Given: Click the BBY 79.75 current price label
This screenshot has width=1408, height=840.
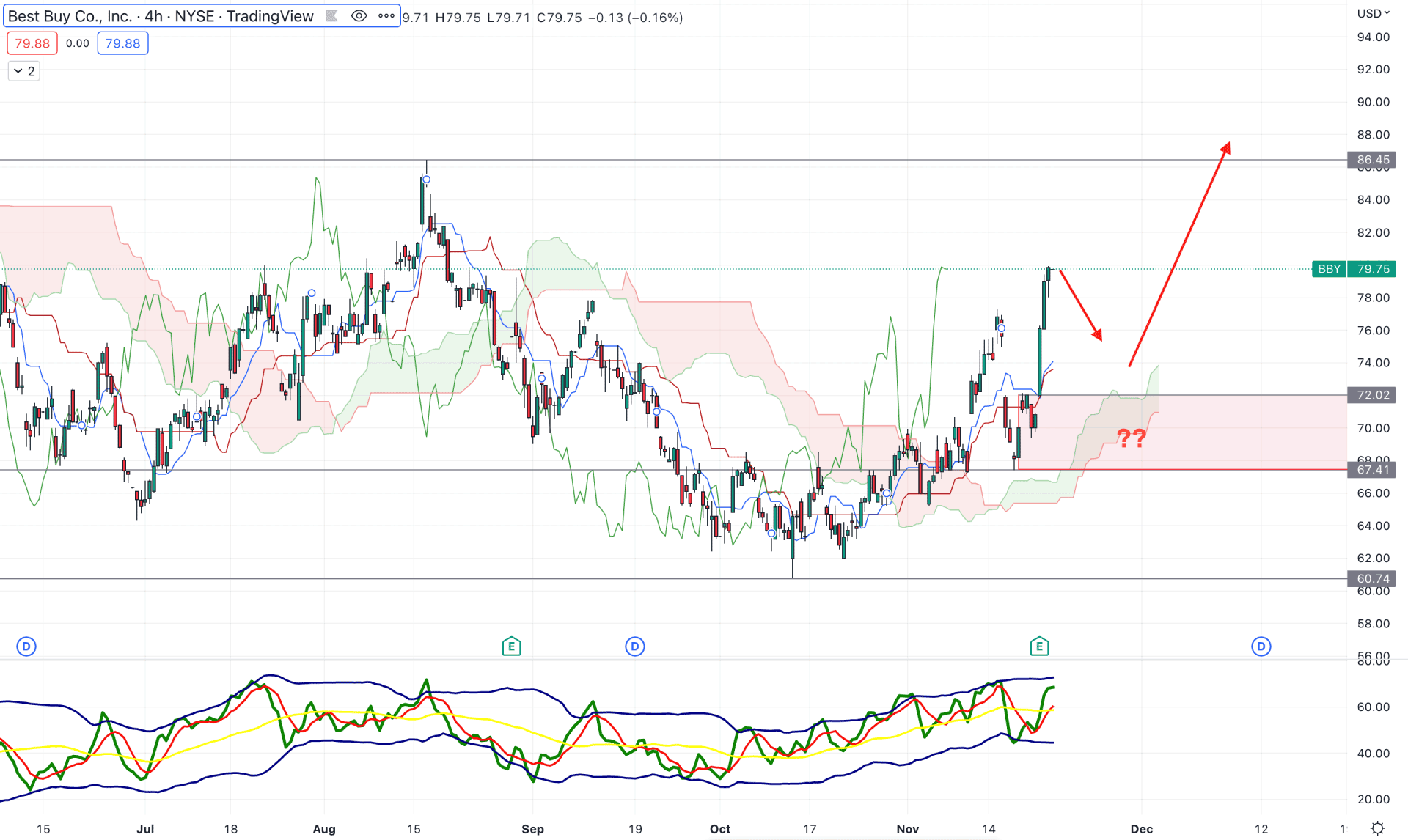Looking at the screenshot, I should [1354, 269].
